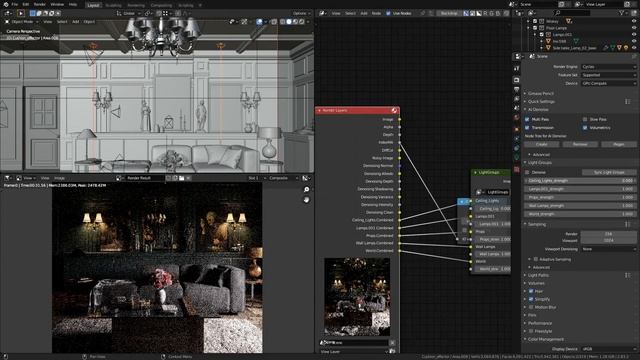This screenshot has height=360, width=640.
Task: Open the Composite pass dropdown
Action: (x=284, y=178)
